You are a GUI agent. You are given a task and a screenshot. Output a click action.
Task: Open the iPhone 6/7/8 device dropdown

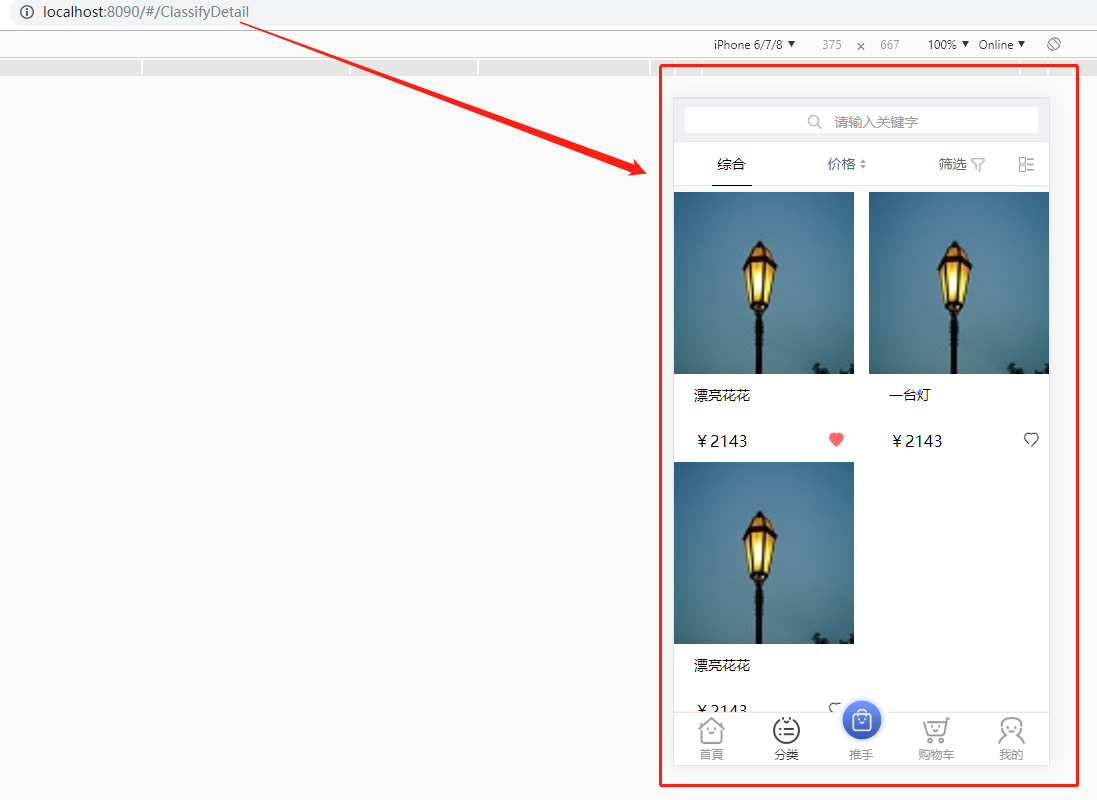click(754, 45)
